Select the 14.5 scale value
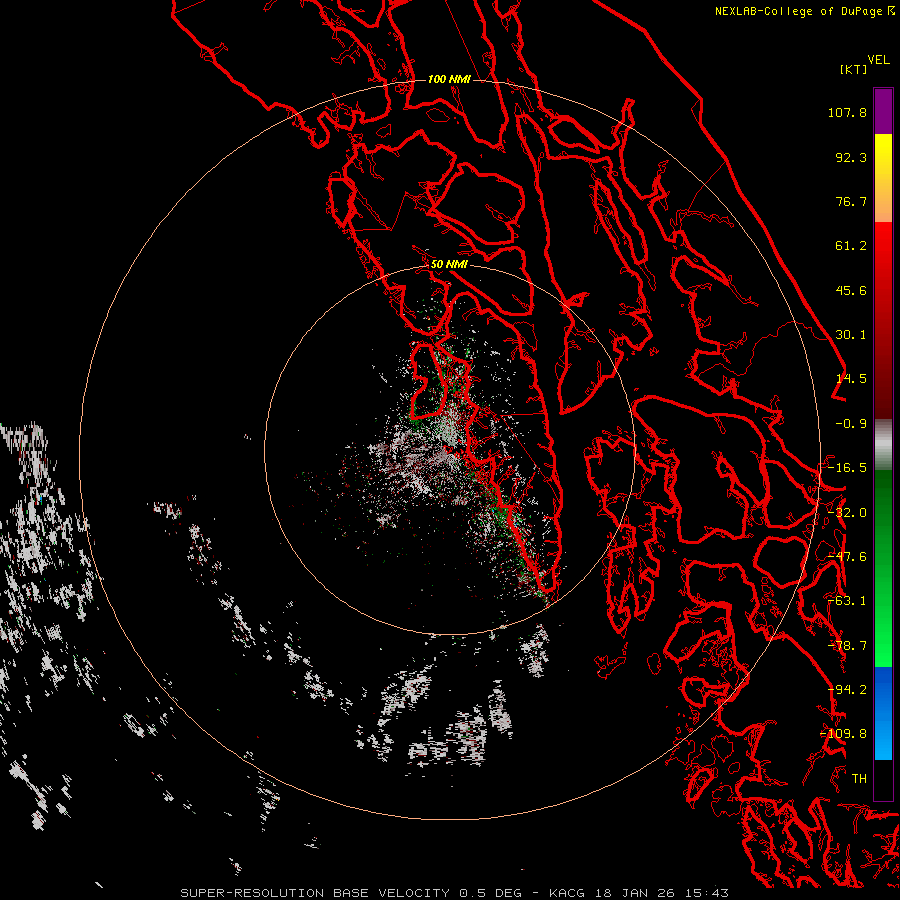 pos(851,379)
